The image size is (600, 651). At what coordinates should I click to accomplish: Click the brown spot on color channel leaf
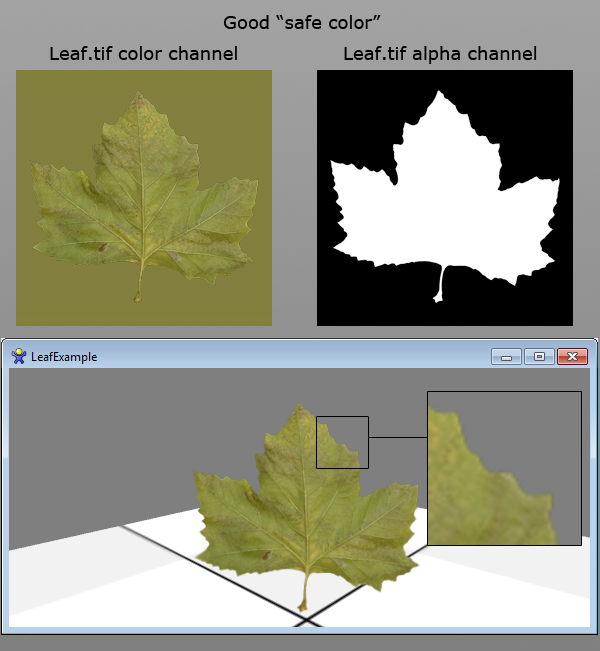pyautogui.click(x=100, y=246)
